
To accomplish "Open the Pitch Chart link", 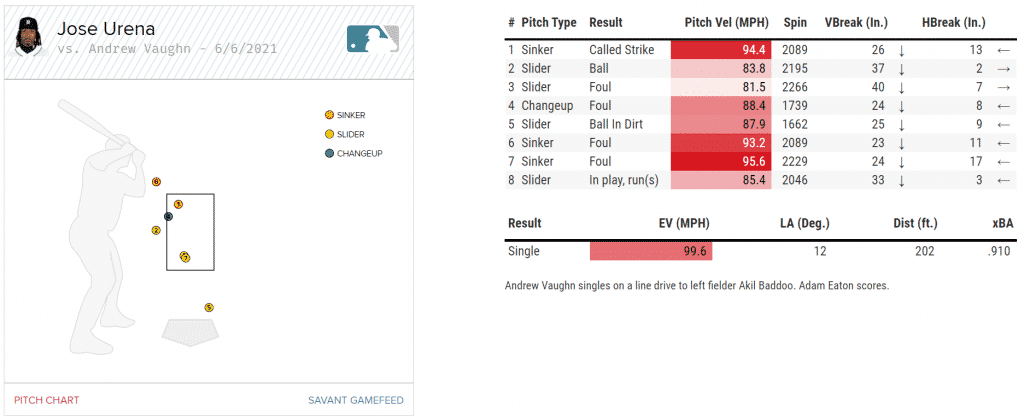I will click(x=39, y=400).
